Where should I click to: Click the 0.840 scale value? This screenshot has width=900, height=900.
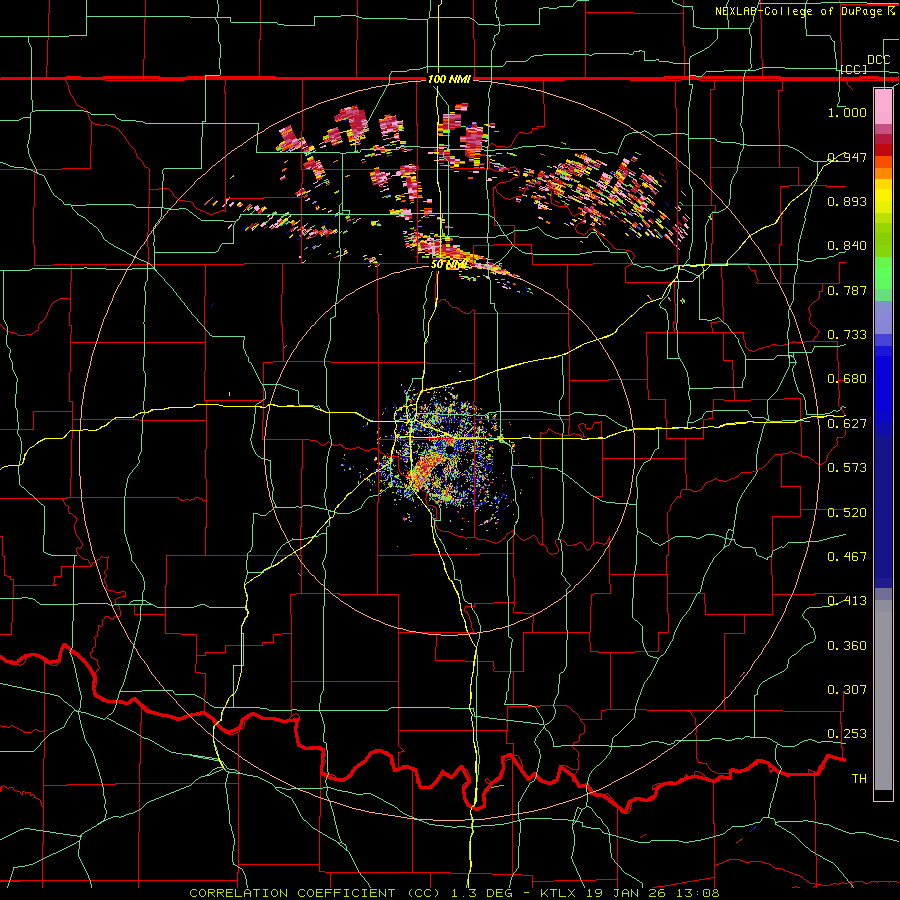pyautogui.click(x=847, y=246)
